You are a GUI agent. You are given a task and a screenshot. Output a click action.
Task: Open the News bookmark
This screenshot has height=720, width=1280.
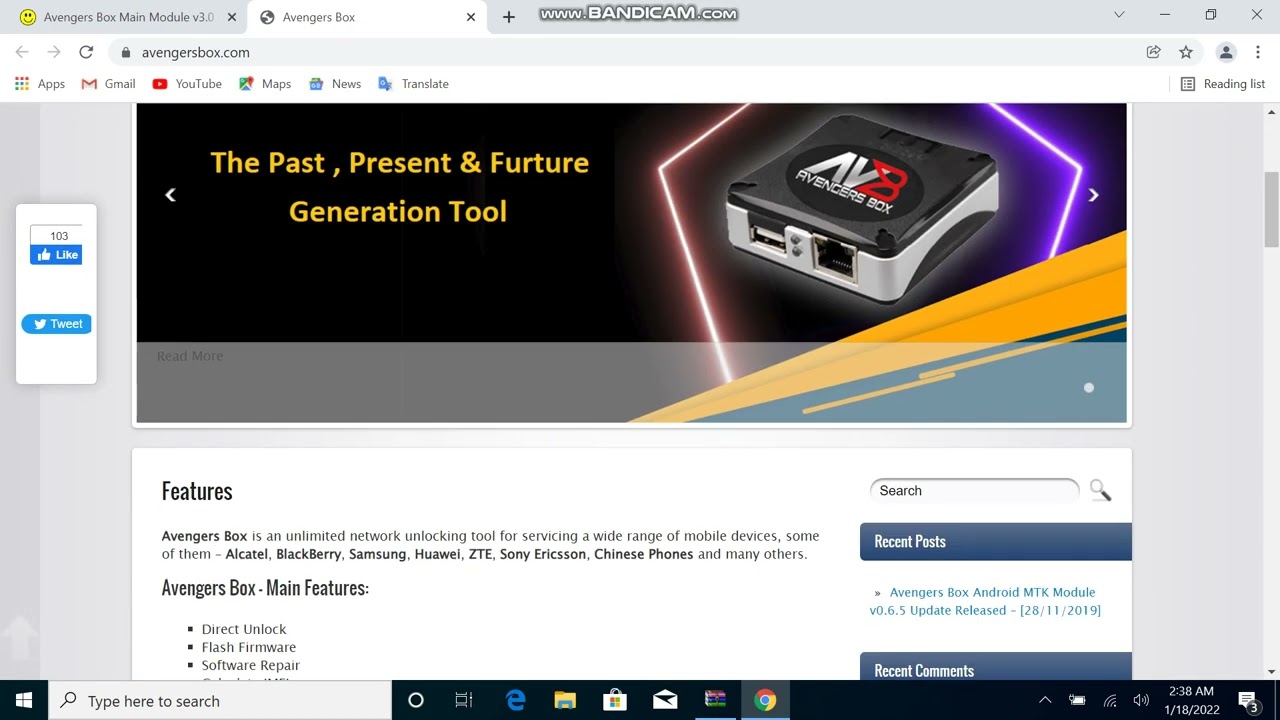click(335, 84)
